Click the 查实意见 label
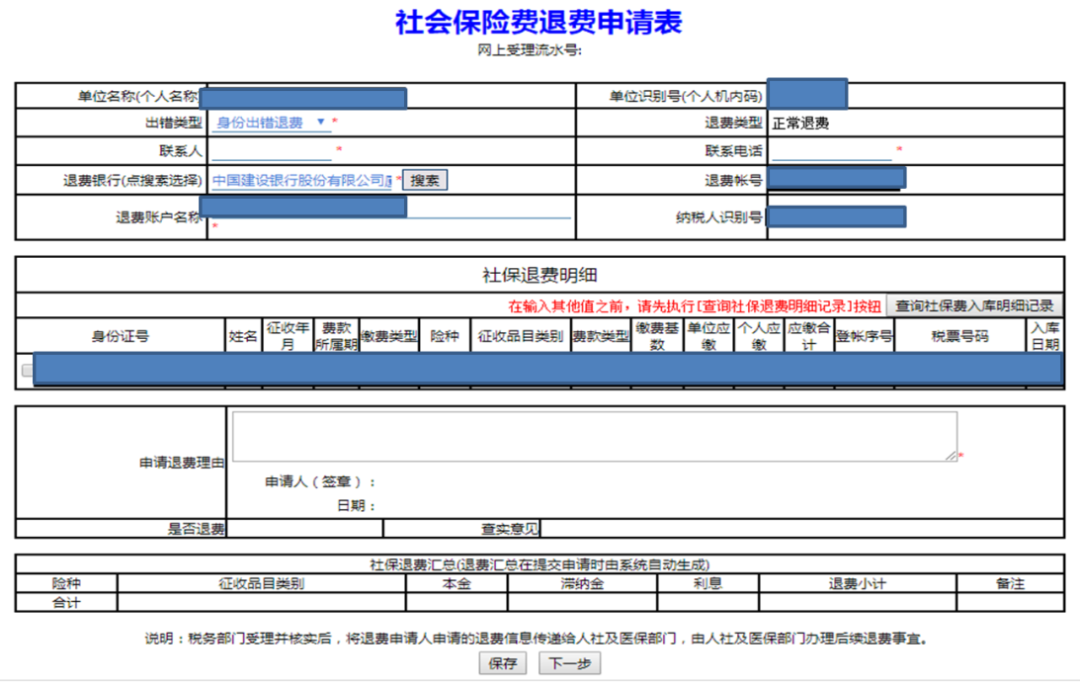This screenshot has height=687, width=1080. coord(510,529)
